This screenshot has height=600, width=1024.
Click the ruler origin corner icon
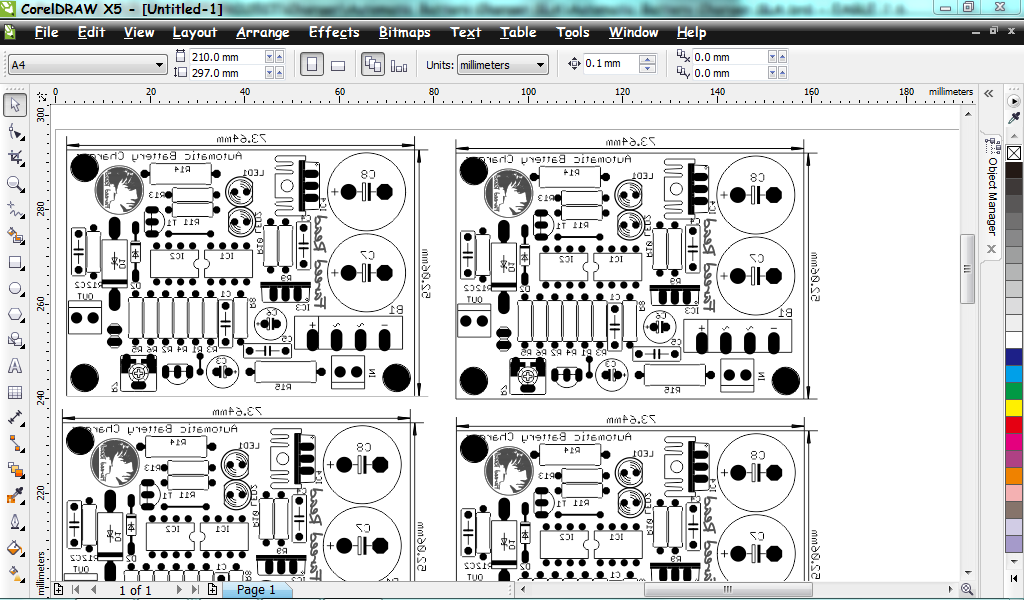tap(42, 97)
